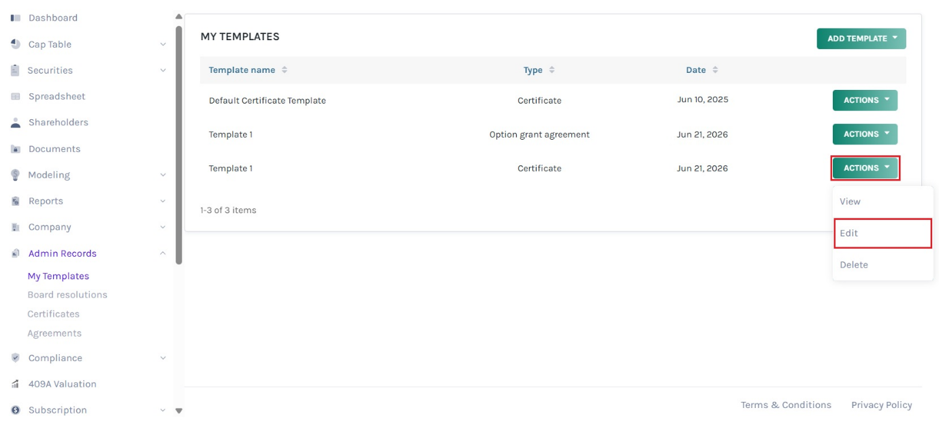Click the Date column header

[696, 70]
